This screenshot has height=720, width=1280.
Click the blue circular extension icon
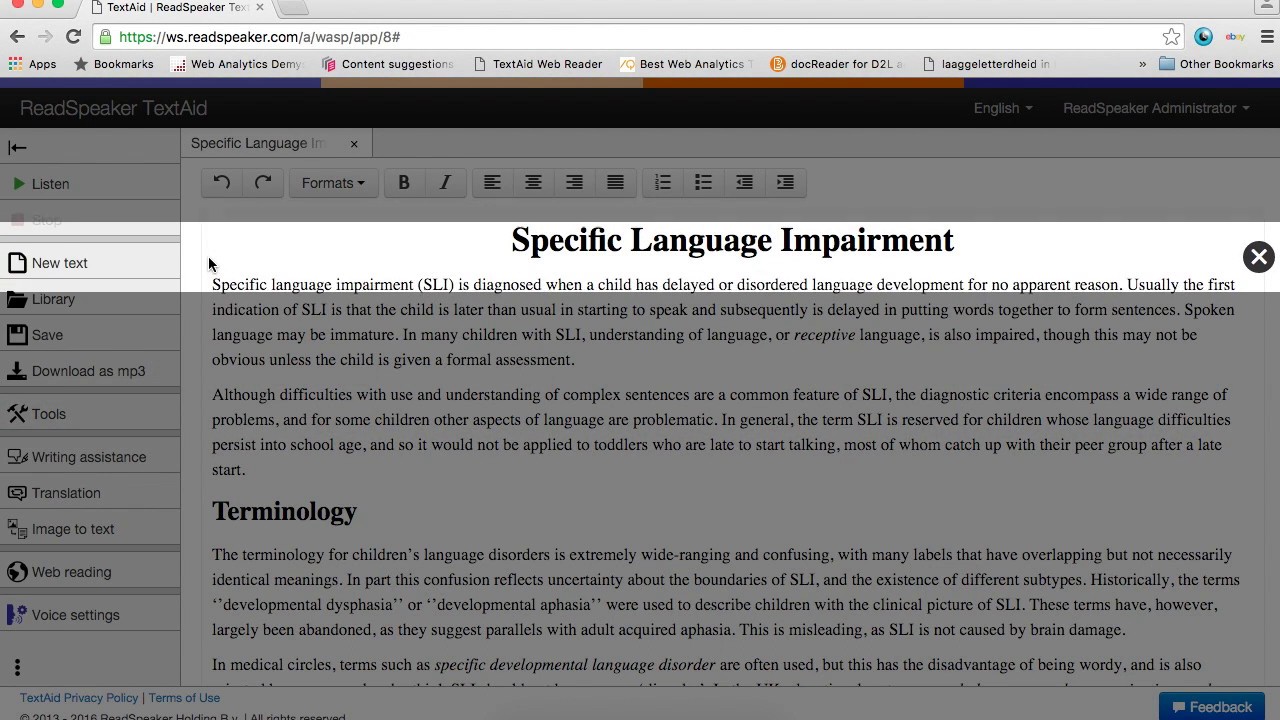point(1203,37)
